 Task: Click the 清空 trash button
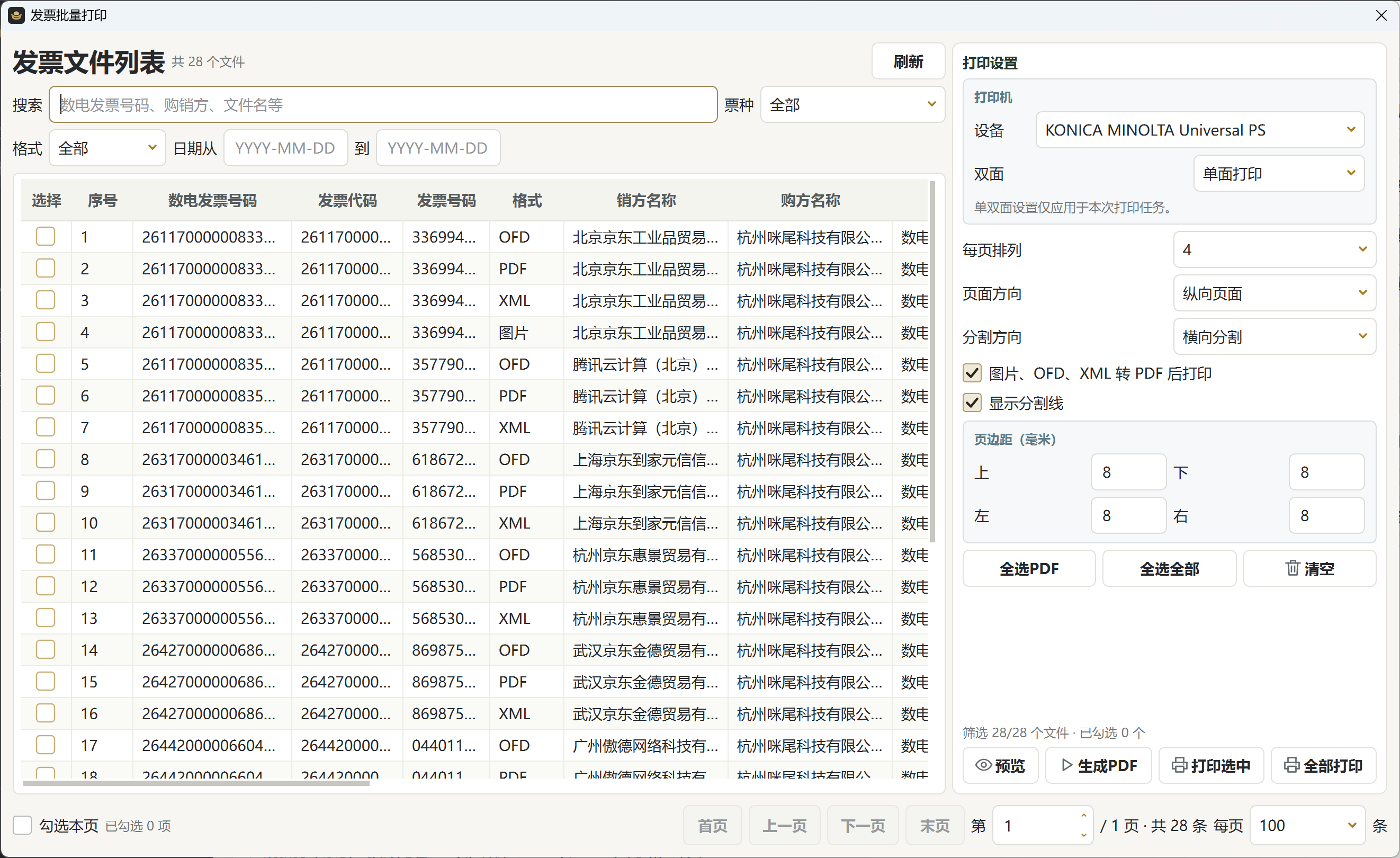pyautogui.click(x=1309, y=568)
